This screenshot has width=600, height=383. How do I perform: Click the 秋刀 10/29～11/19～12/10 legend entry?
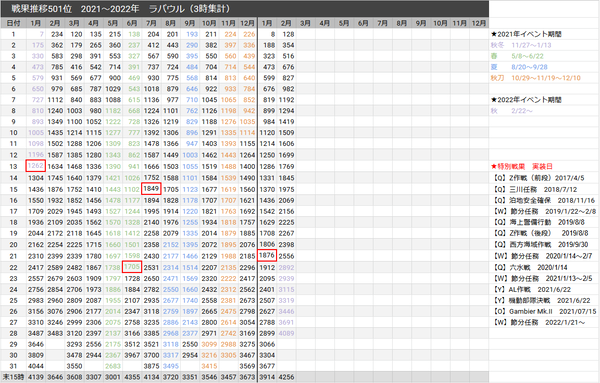pyautogui.click(x=536, y=78)
